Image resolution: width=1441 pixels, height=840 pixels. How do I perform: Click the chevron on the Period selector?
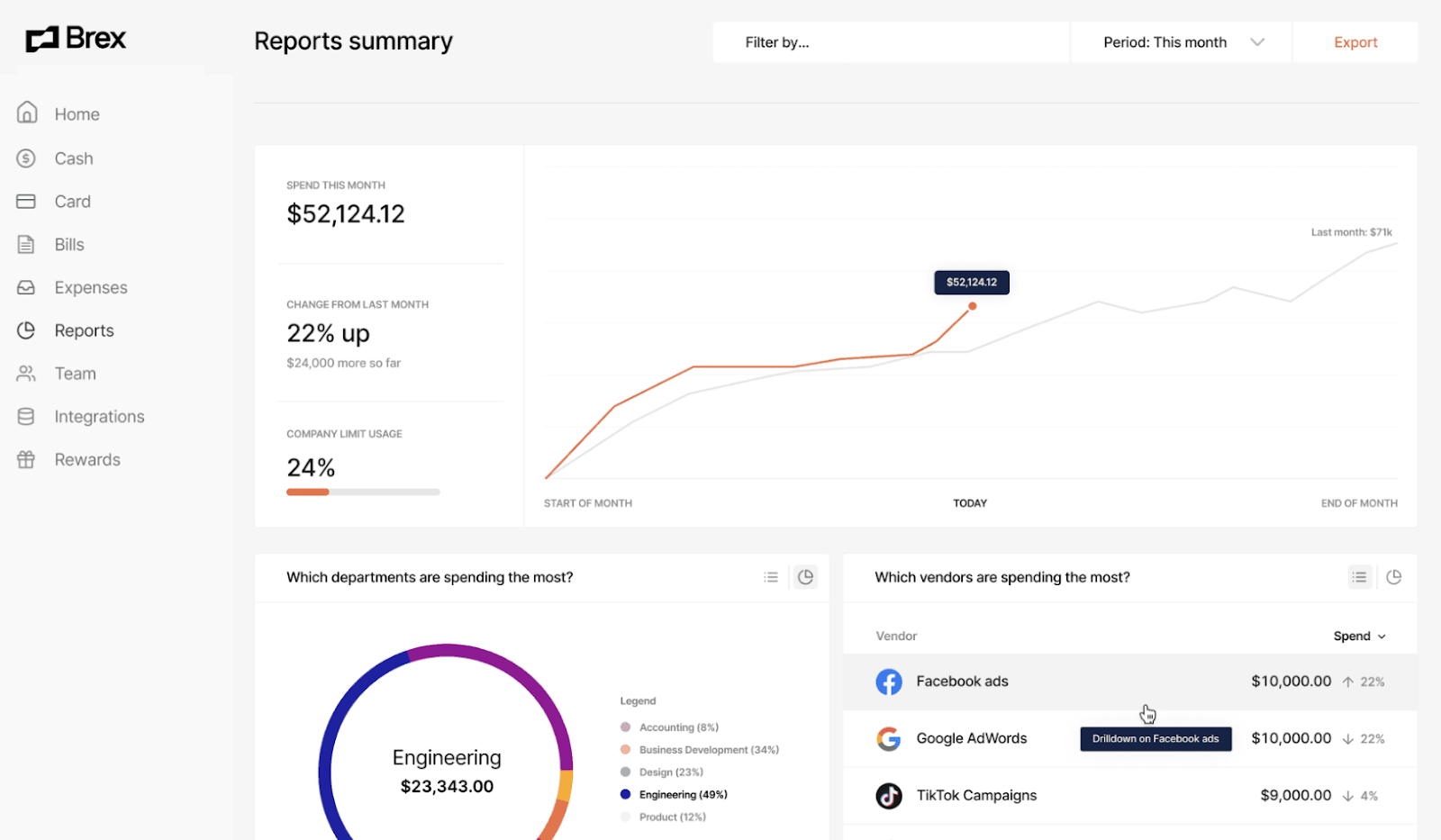tap(1258, 42)
